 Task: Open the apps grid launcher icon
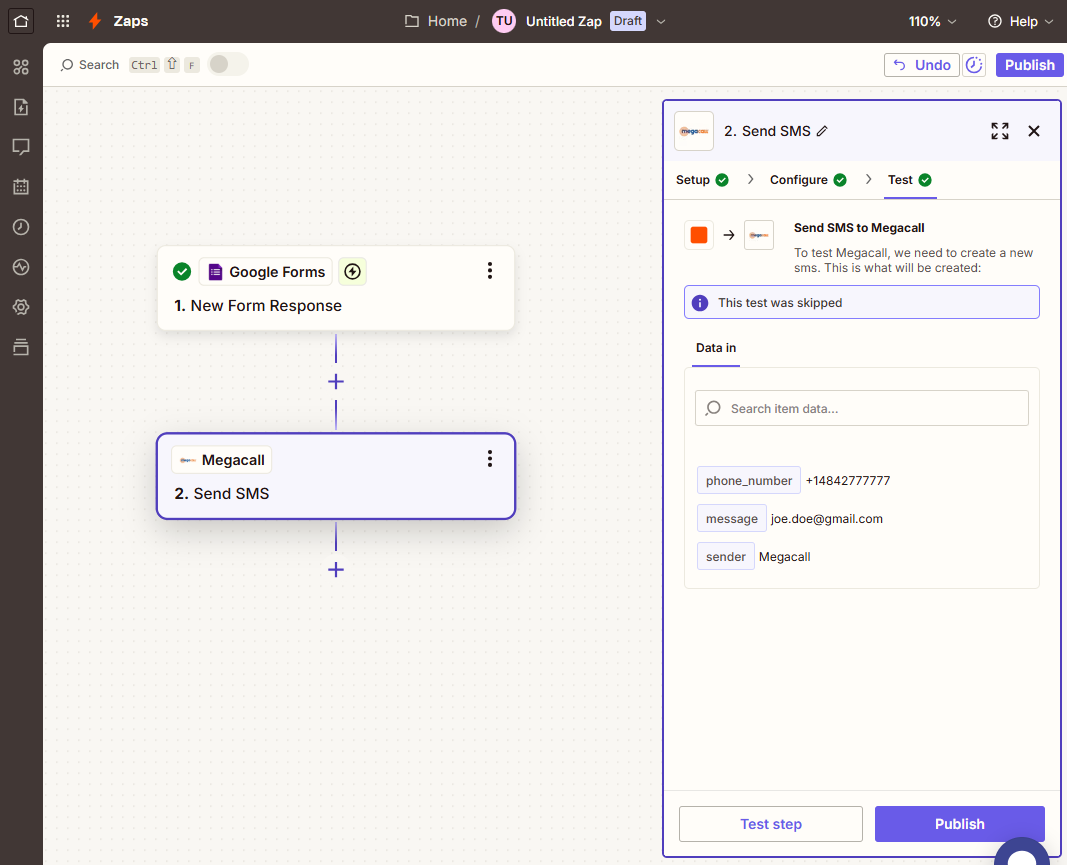63,21
